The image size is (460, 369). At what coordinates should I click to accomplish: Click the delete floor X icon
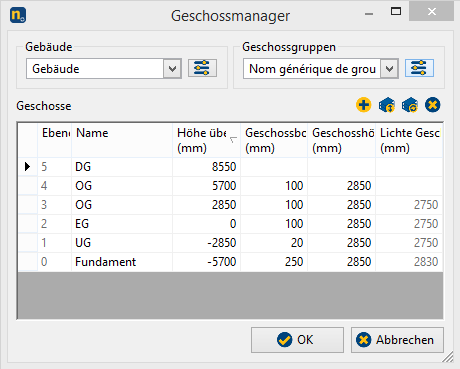pyautogui.click(x=433, y=105)
